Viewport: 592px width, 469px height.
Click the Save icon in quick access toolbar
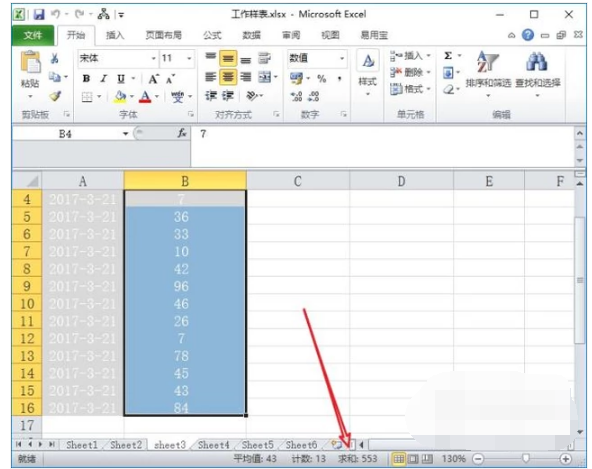click(x=39, y=15)
